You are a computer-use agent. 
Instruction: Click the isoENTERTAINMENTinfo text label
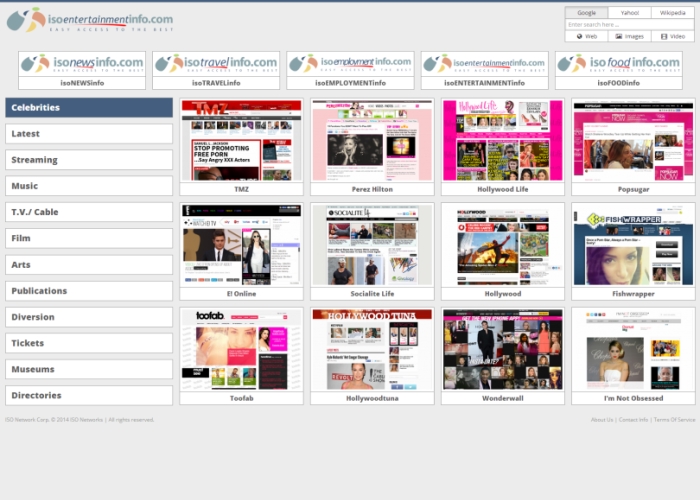click(x=484, y=83)
